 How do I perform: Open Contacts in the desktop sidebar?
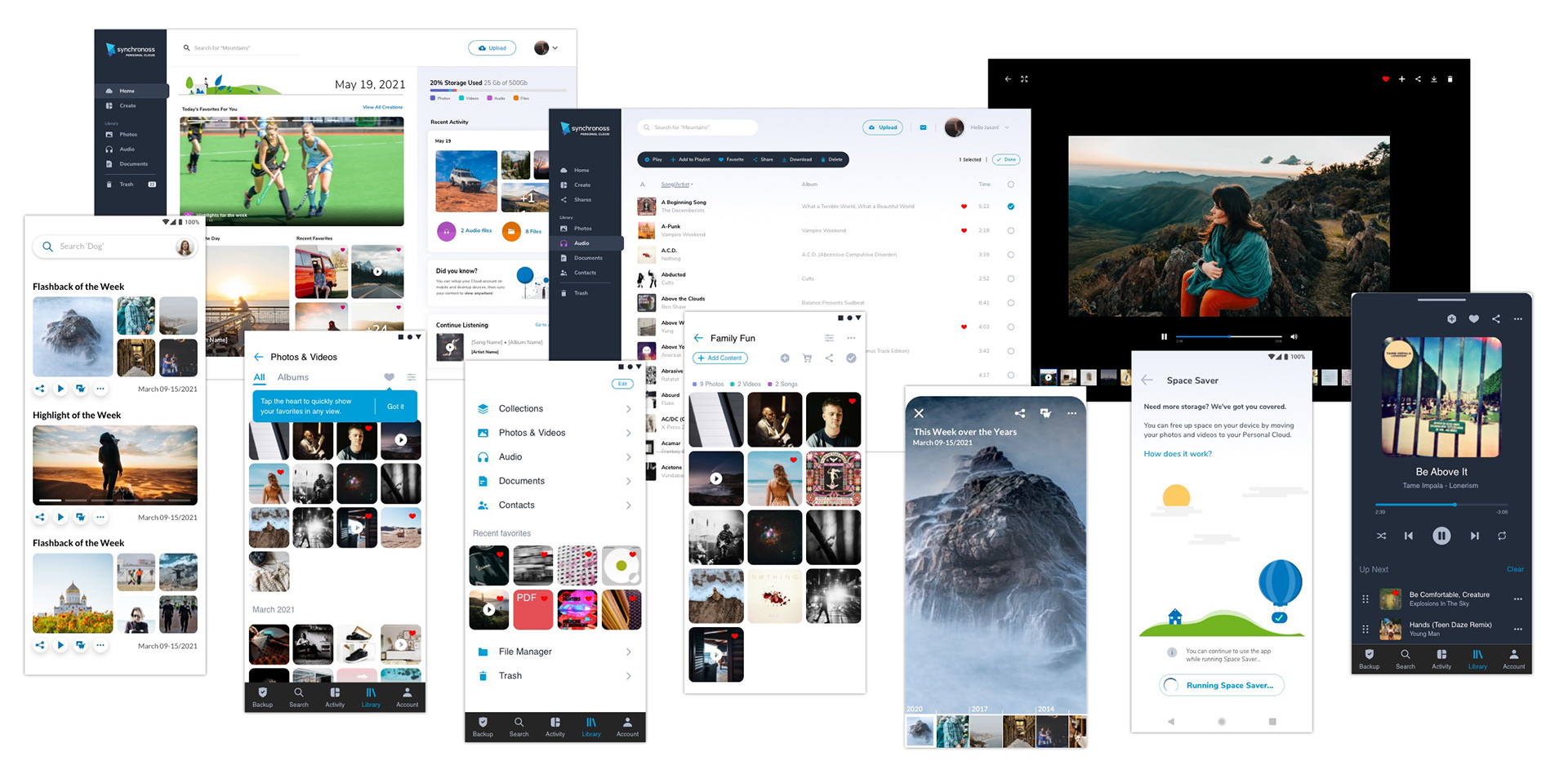coord(586,273)
